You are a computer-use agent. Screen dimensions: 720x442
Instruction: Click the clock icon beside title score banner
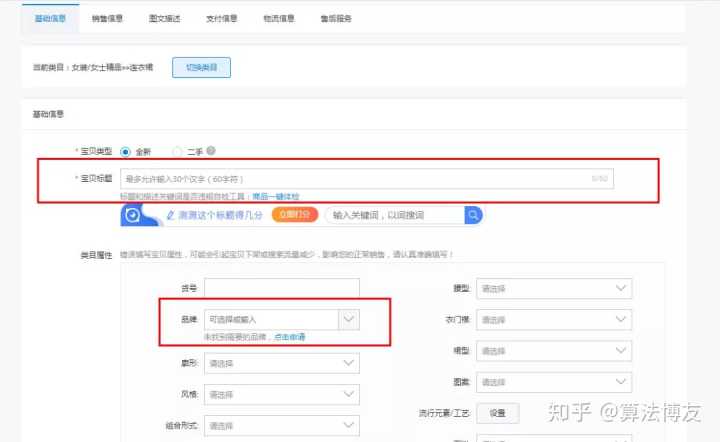click(x=134, y=216)
